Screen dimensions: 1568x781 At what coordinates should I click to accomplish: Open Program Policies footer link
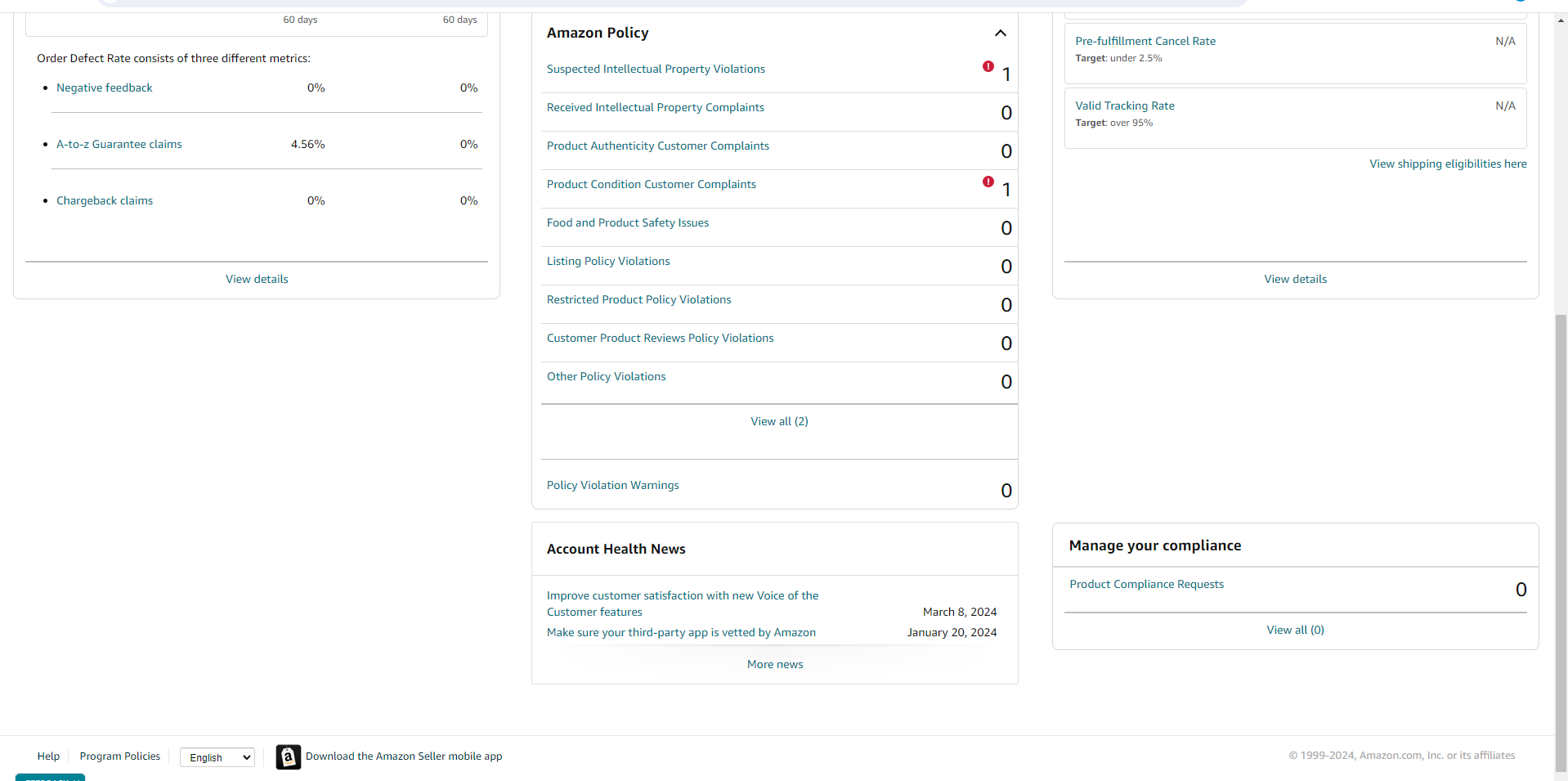[119, 756]
